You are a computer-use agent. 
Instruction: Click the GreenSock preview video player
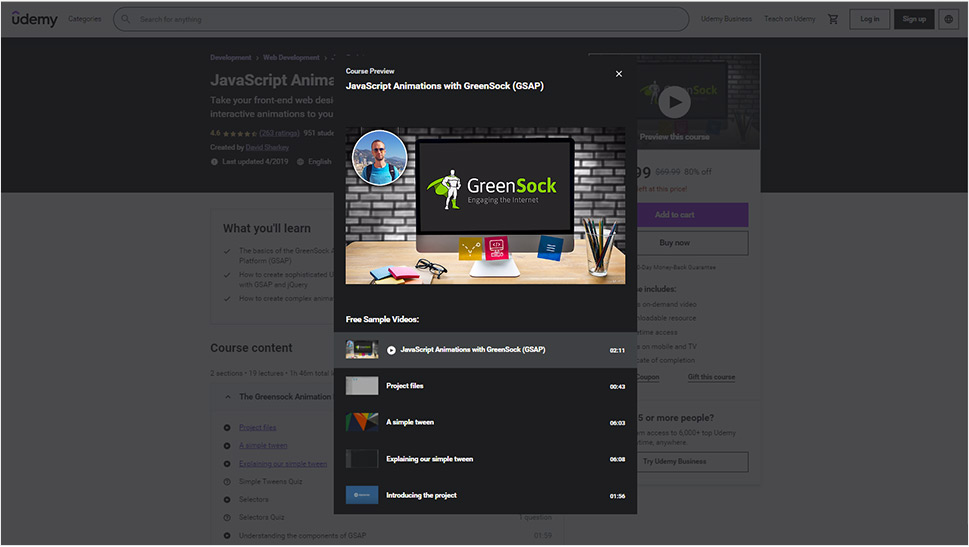coord(485,206)
